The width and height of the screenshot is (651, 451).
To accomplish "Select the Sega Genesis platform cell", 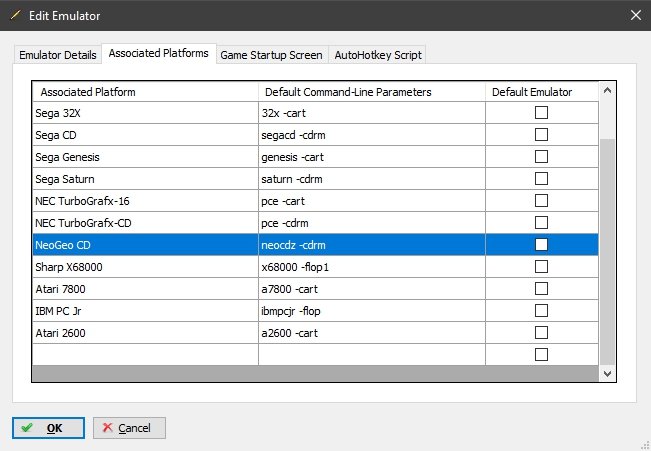I will pos(145,157).
